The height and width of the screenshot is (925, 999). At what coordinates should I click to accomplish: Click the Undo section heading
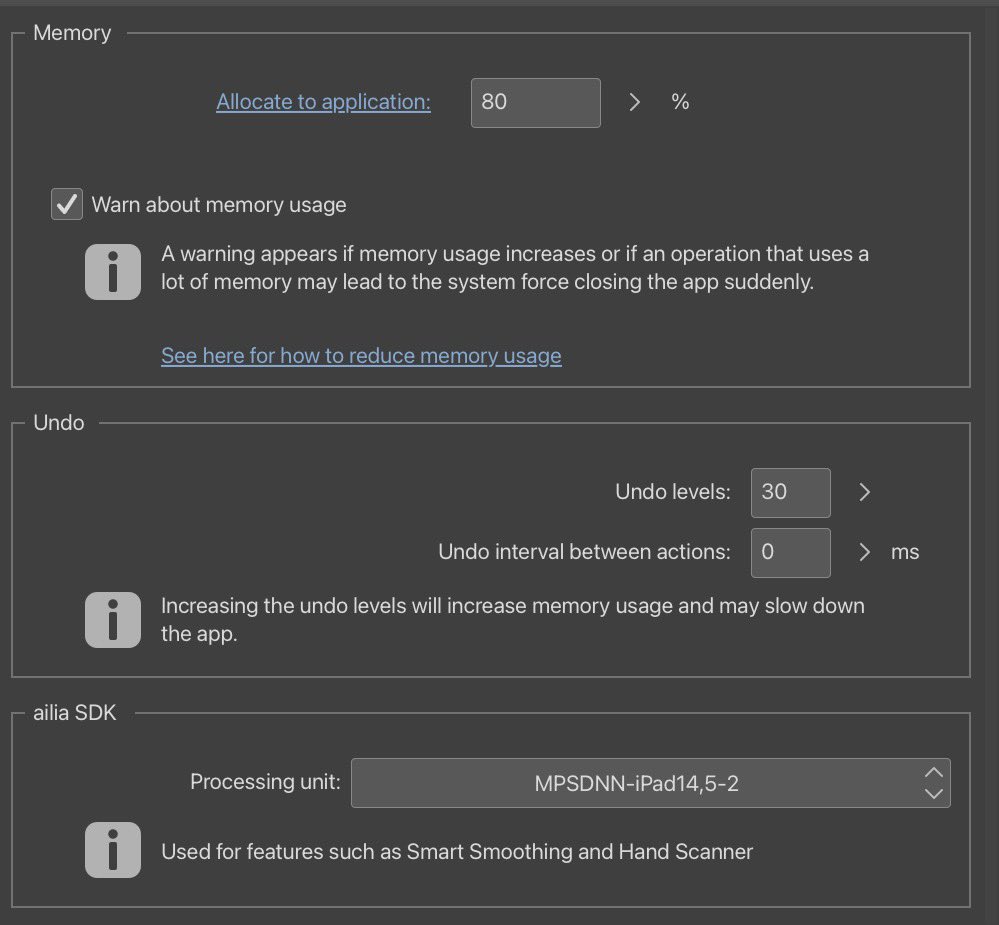(x=59, y=422)
